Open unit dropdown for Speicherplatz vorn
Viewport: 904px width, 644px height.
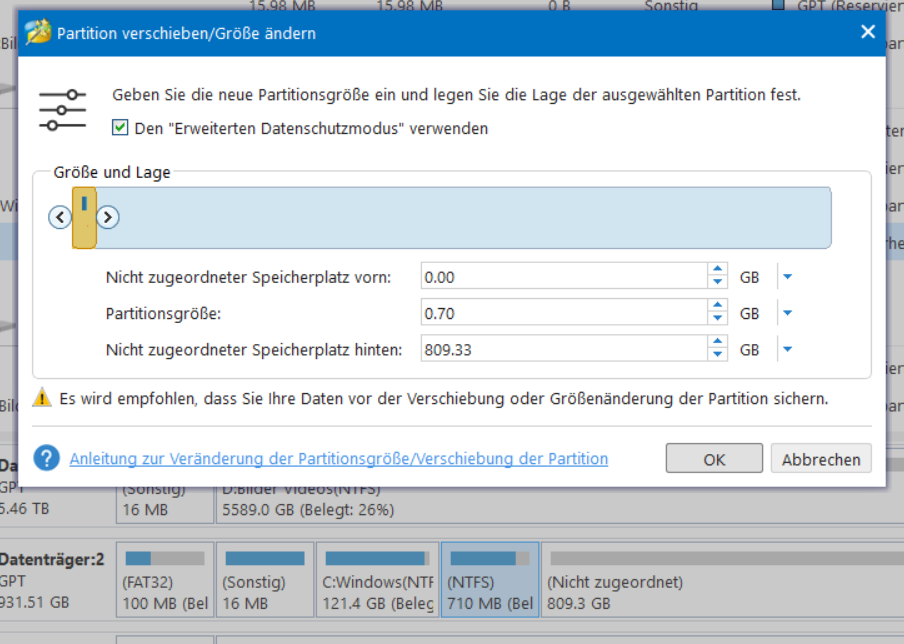click(788, 277)
